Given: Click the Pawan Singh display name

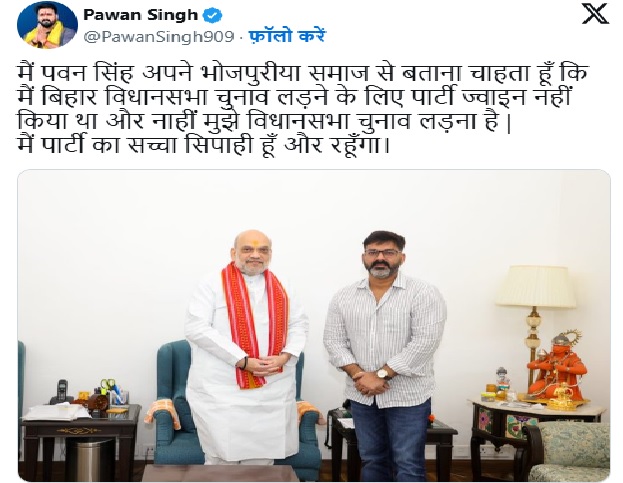Looking at the screenshot, I should click(x=141, y=15).
